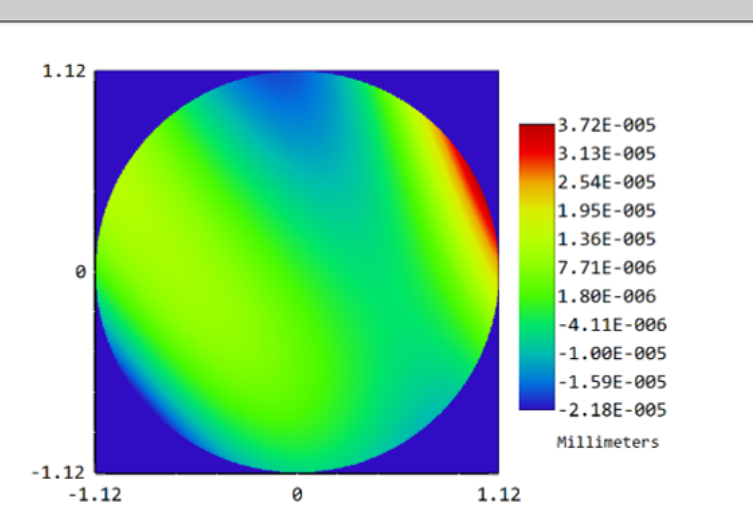Click the 7.71E-006 scale label
This screenshot has height=509, width=753.
[607, 267]
